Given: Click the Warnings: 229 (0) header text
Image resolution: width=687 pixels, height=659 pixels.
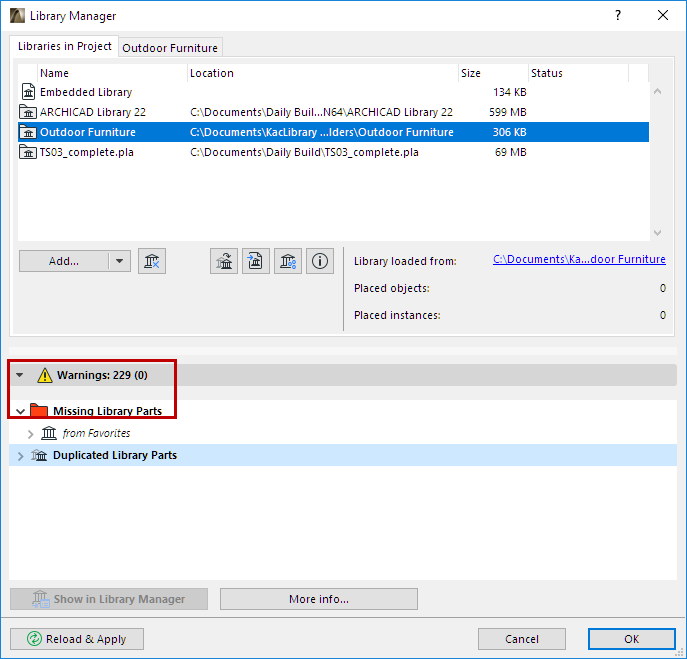Looking at the screenshot, I should coord(102,375).
